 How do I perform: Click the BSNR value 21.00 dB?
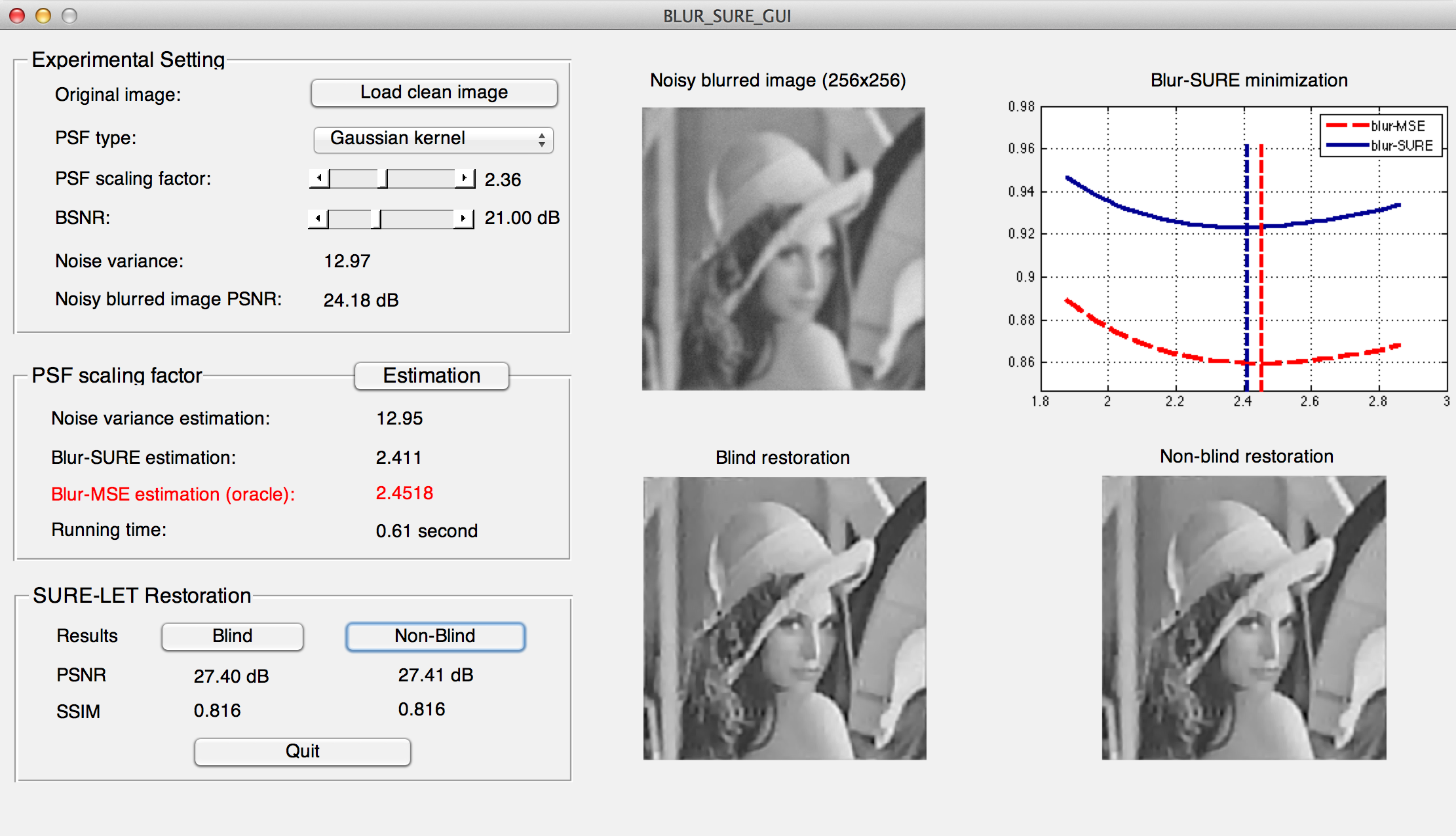coord(522,218)
